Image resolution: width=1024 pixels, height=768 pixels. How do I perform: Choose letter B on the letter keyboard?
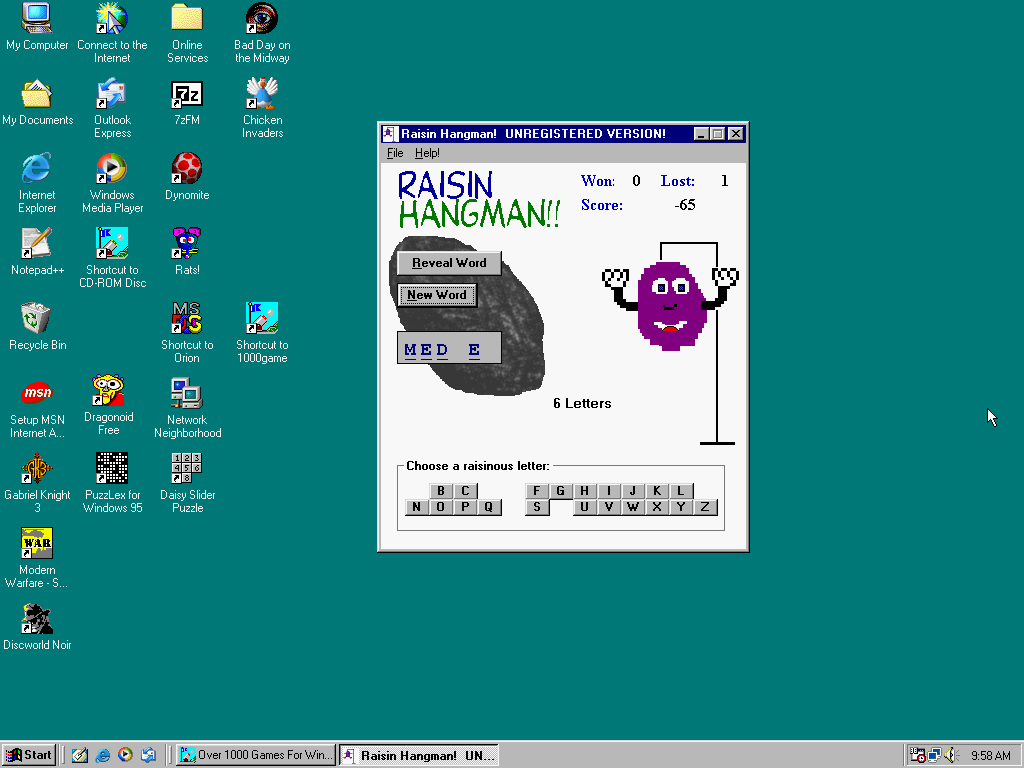(441, 491)
